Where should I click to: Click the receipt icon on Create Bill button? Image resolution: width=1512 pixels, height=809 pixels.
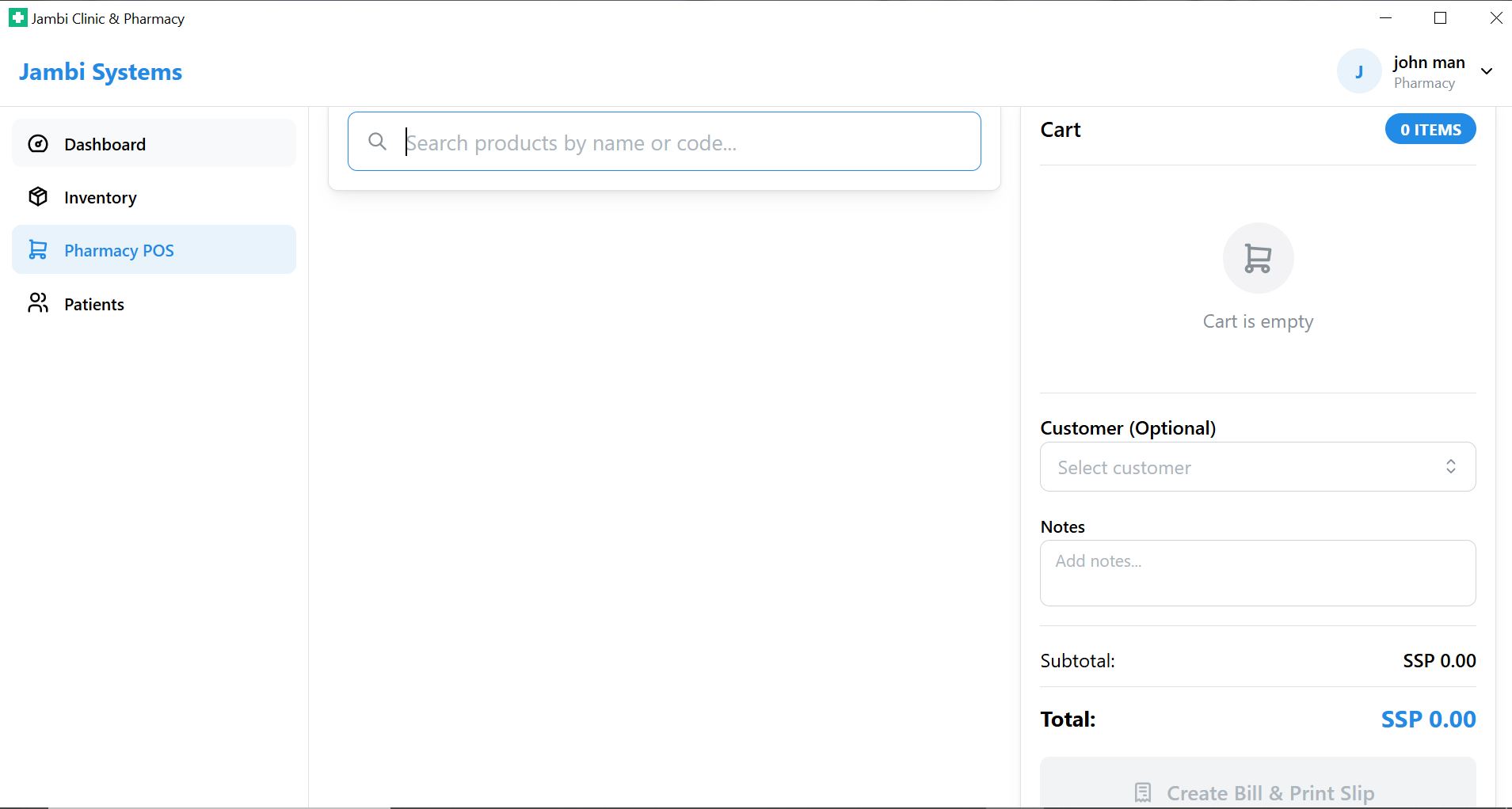[1143, 792]
